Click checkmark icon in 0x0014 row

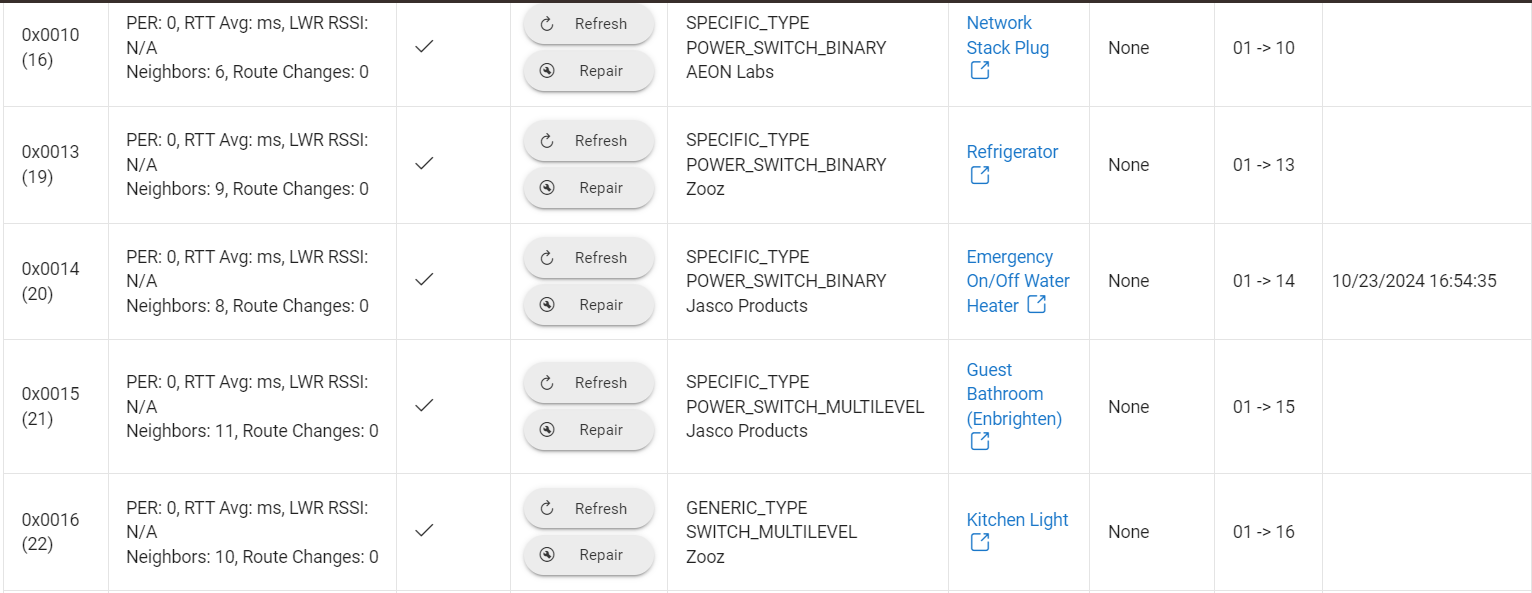pos(424,280)
